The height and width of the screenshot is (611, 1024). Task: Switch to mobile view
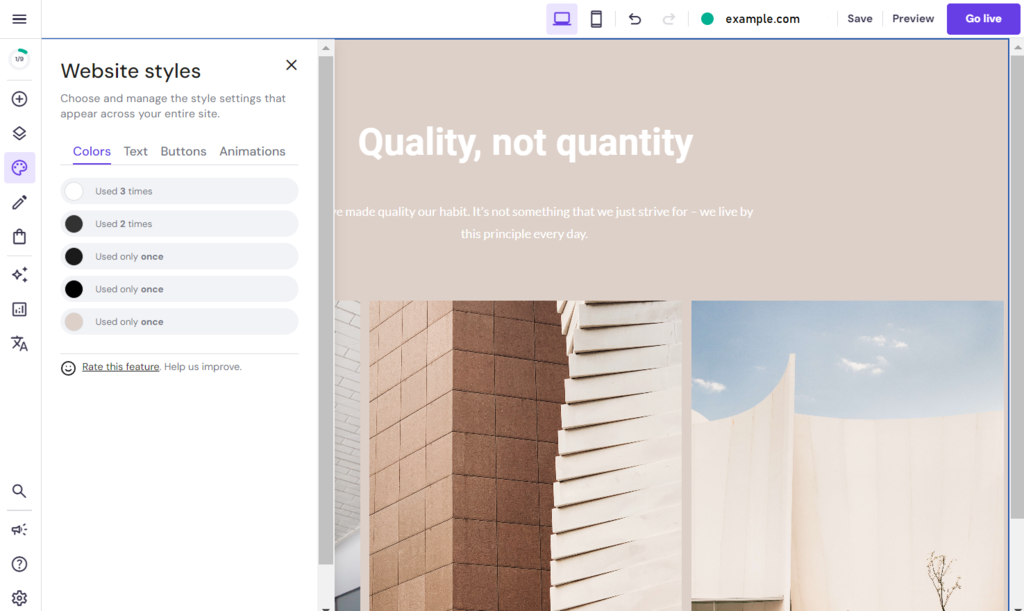coord(596,18)
